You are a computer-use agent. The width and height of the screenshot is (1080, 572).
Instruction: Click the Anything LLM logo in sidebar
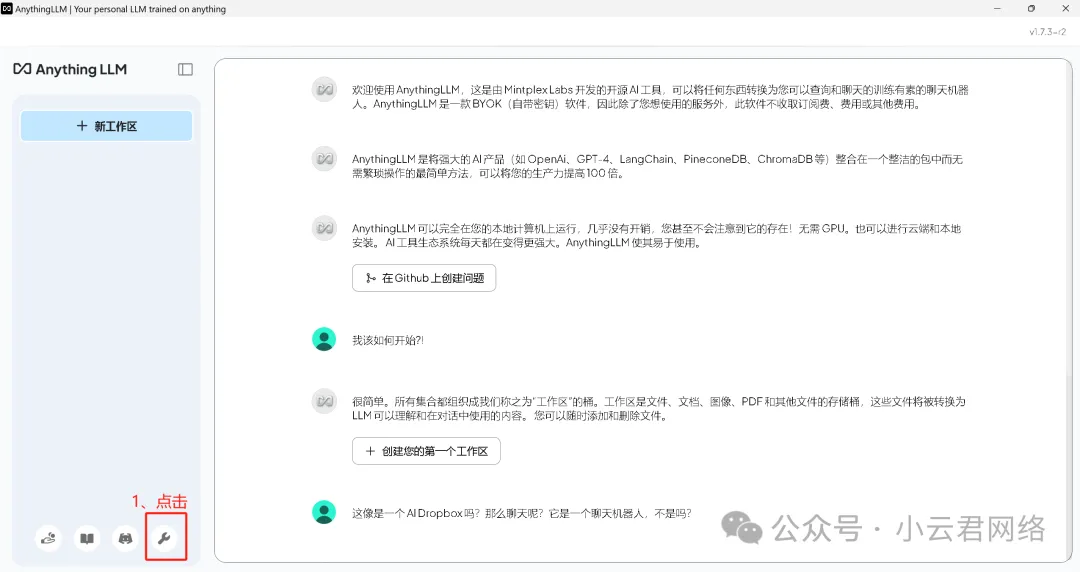point(70,69)
